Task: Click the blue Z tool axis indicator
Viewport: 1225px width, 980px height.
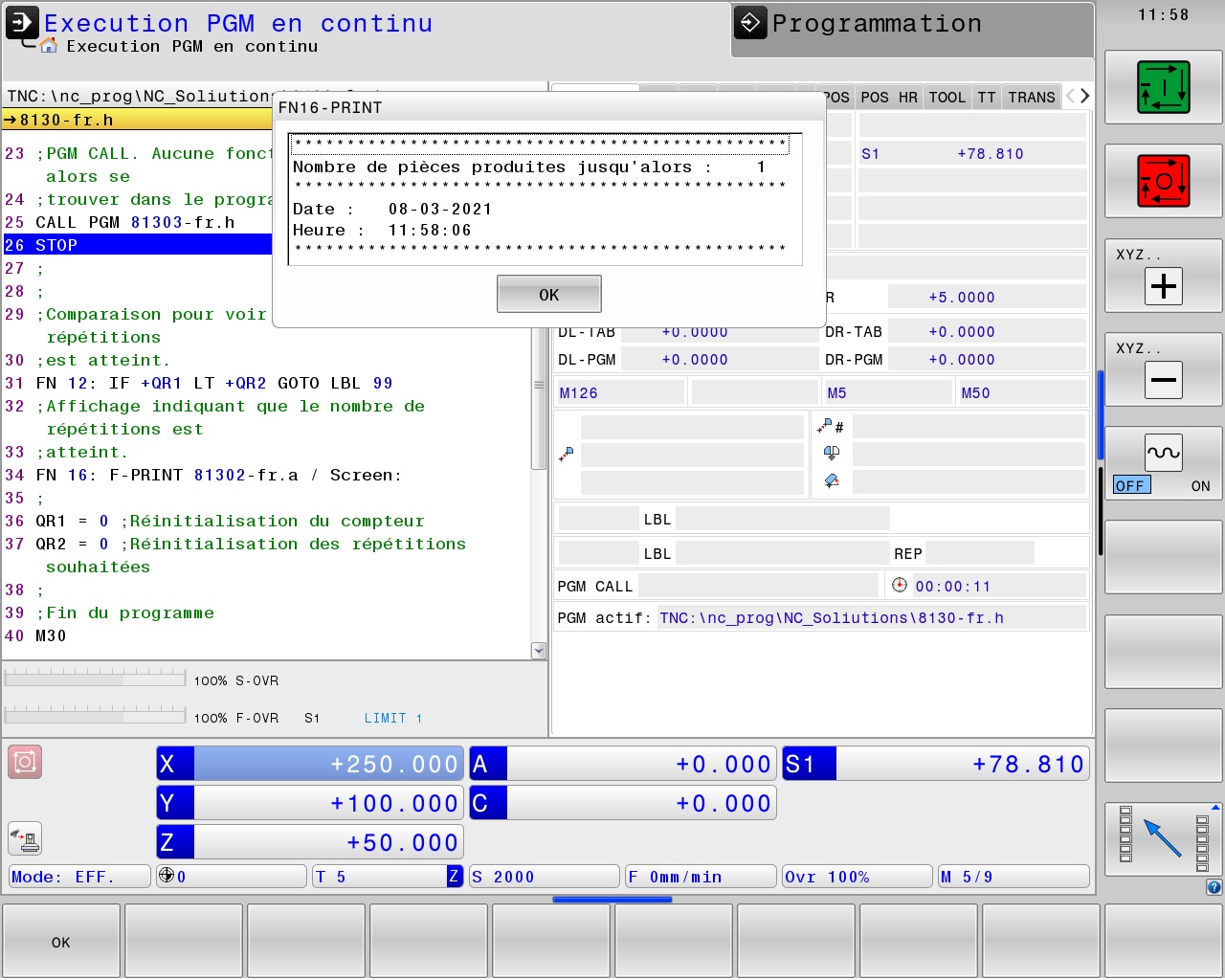Action: 454,876
